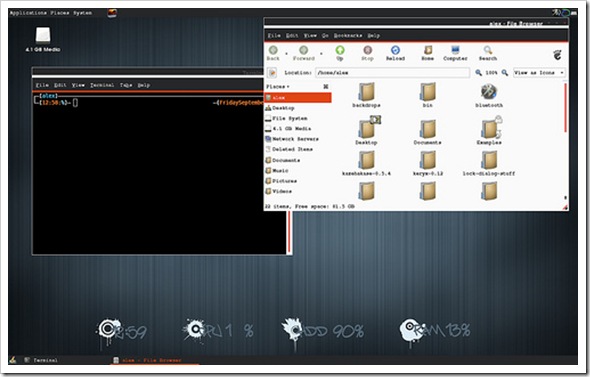This screenshot has height=377, width=590.
Task: Open Tabs menu in Terminal window
Action: click(x=126, y=85)
